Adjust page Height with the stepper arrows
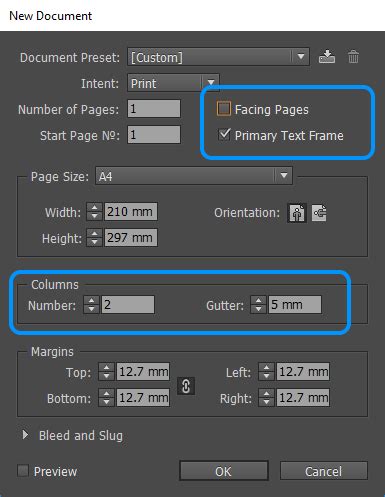This screenshot has width=385, height=497. (x=94, y=238)
